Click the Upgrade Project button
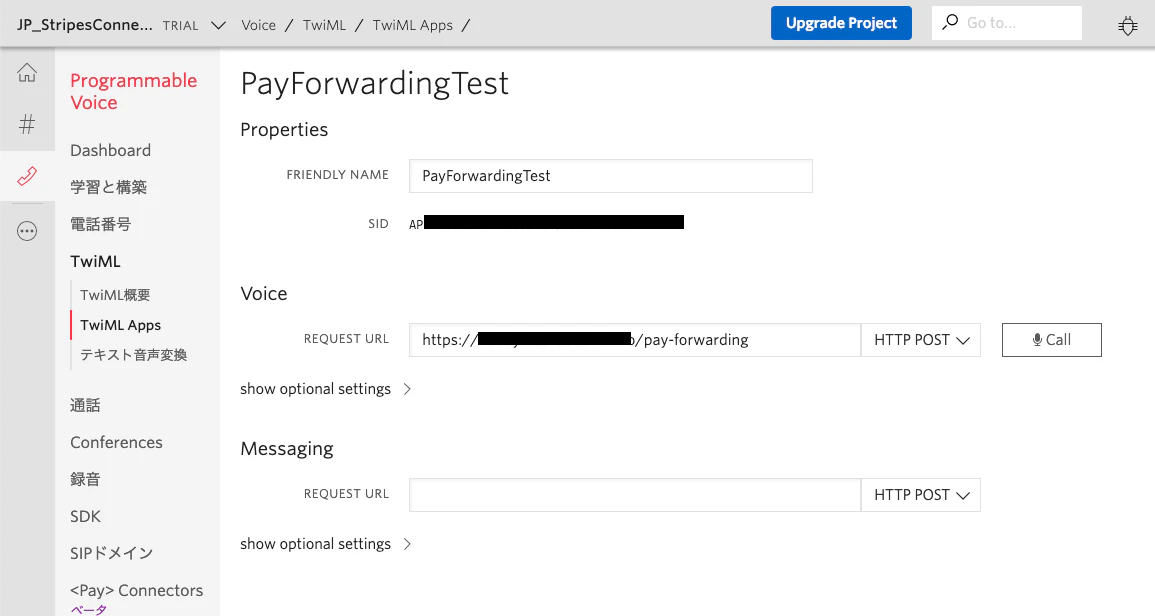 (841, 23)
